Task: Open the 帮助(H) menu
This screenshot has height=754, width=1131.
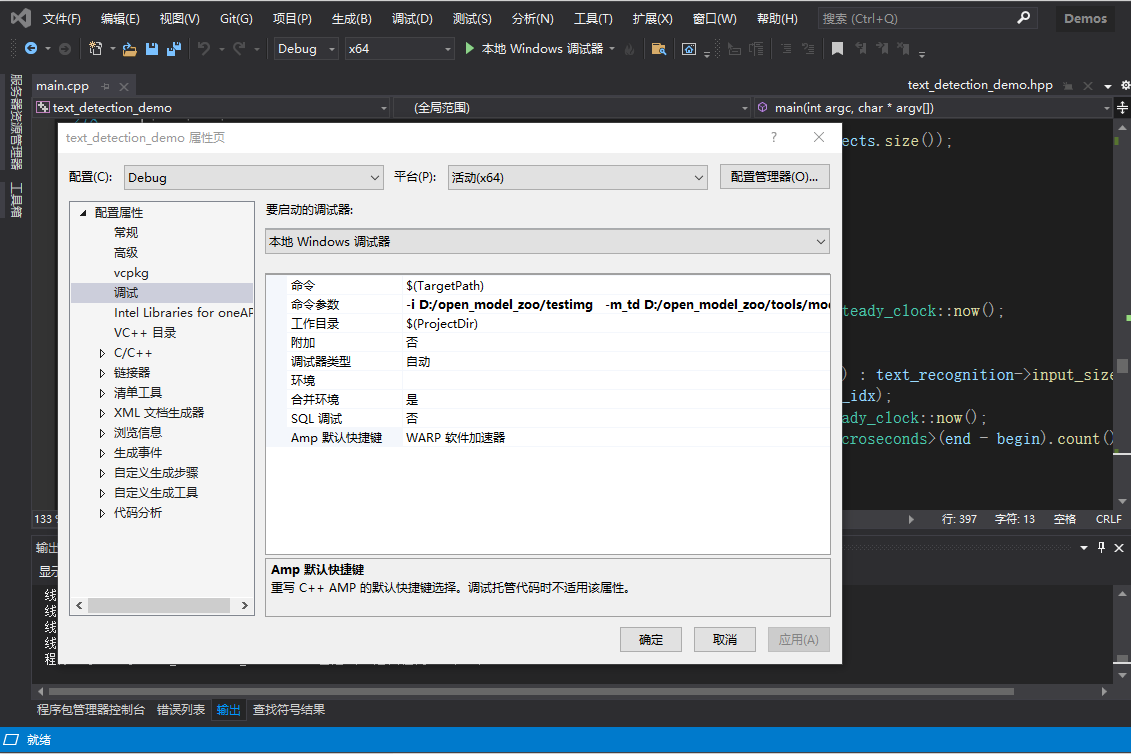Action: tap(777, 19)
